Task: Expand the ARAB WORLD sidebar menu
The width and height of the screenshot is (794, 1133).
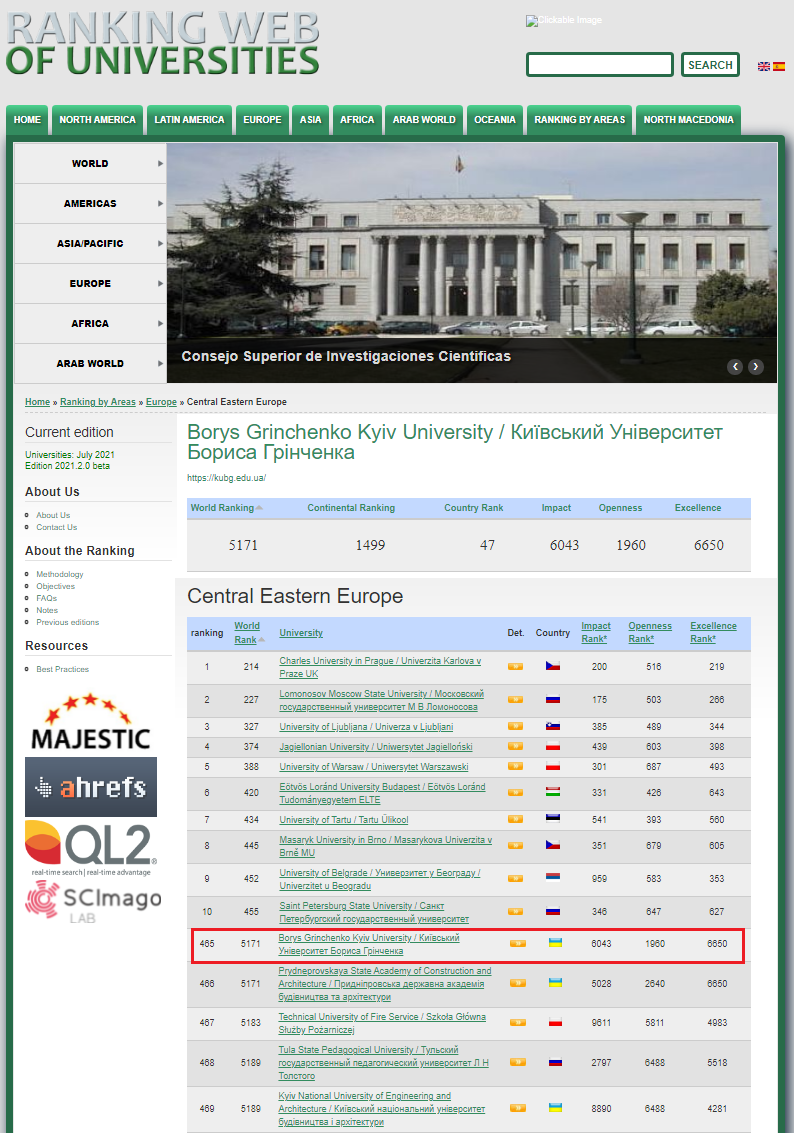Action: (x=90, y=363)
